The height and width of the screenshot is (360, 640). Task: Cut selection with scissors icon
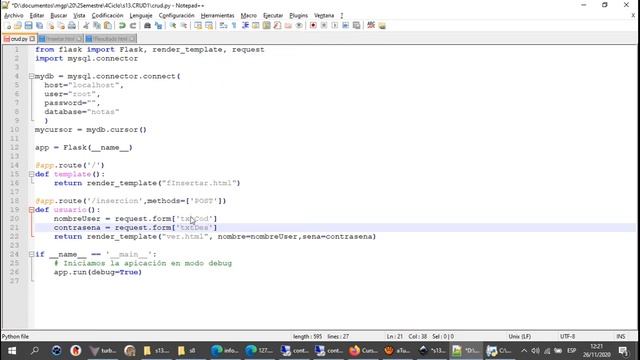(86, 26)
